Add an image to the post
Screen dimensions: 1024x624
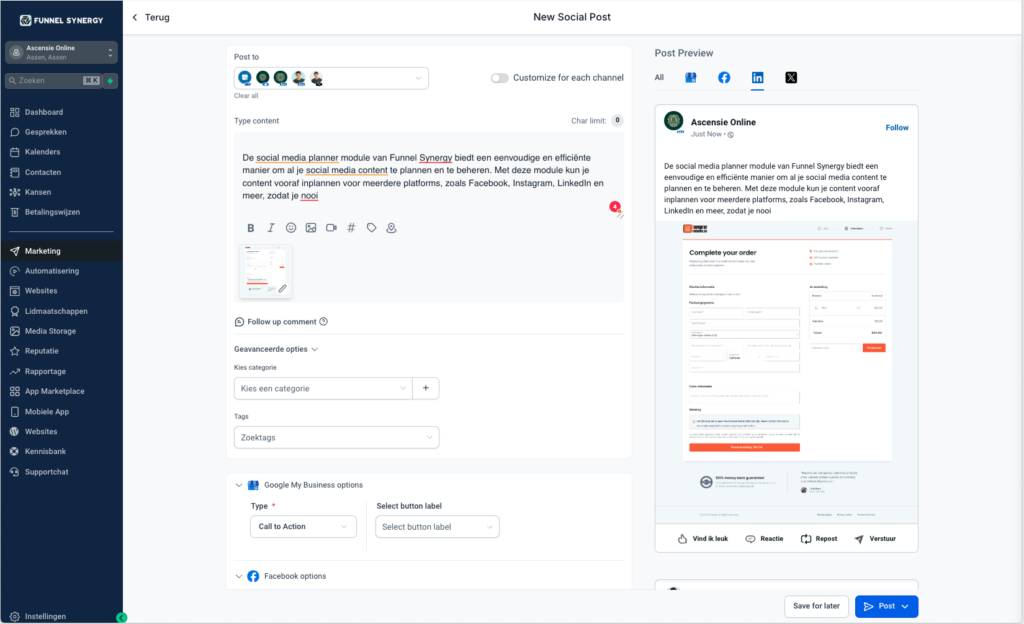pyautogui.click(x=311, y=228)
